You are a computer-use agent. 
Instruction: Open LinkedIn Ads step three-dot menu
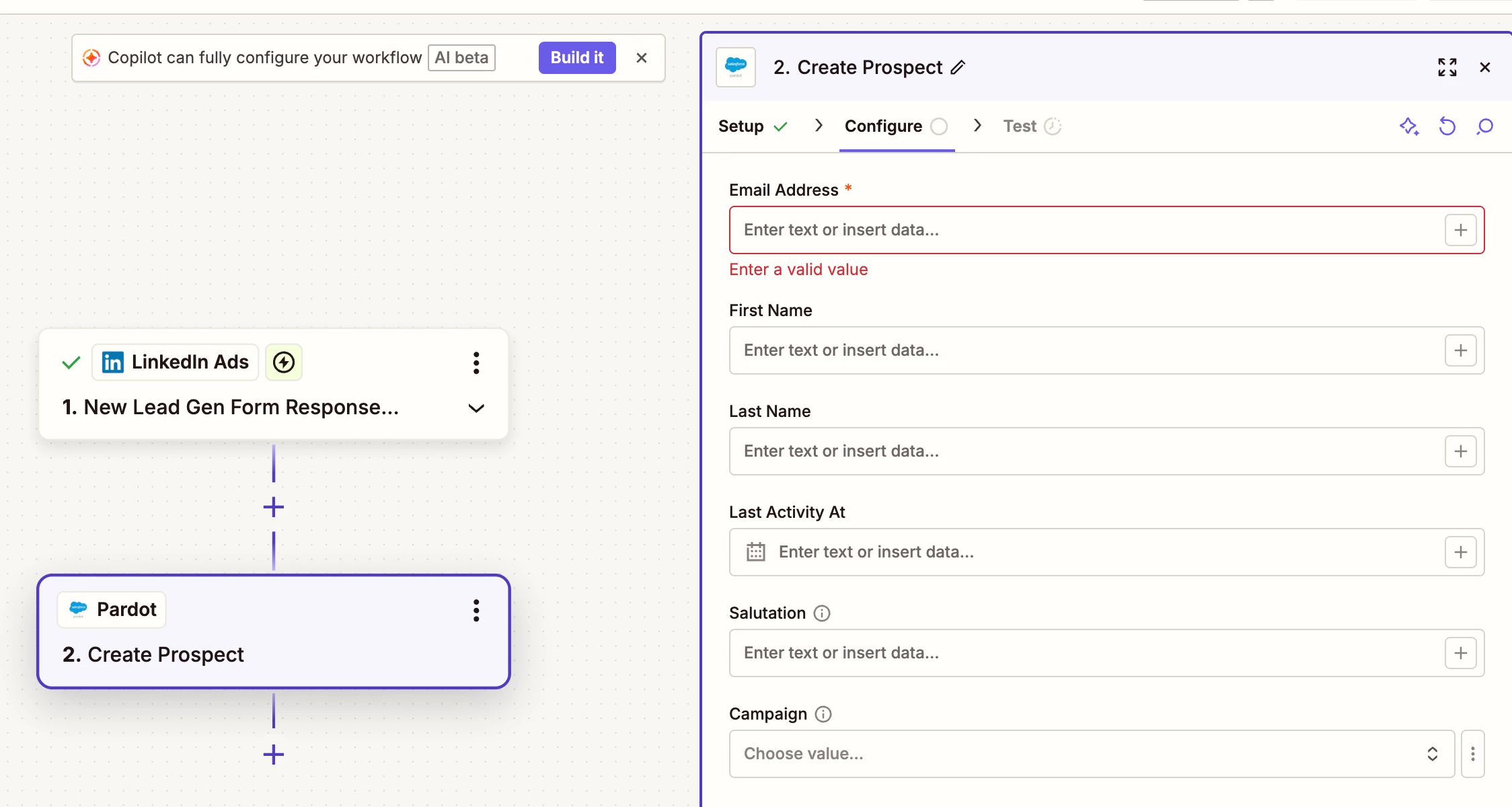[x=476, y=362]
